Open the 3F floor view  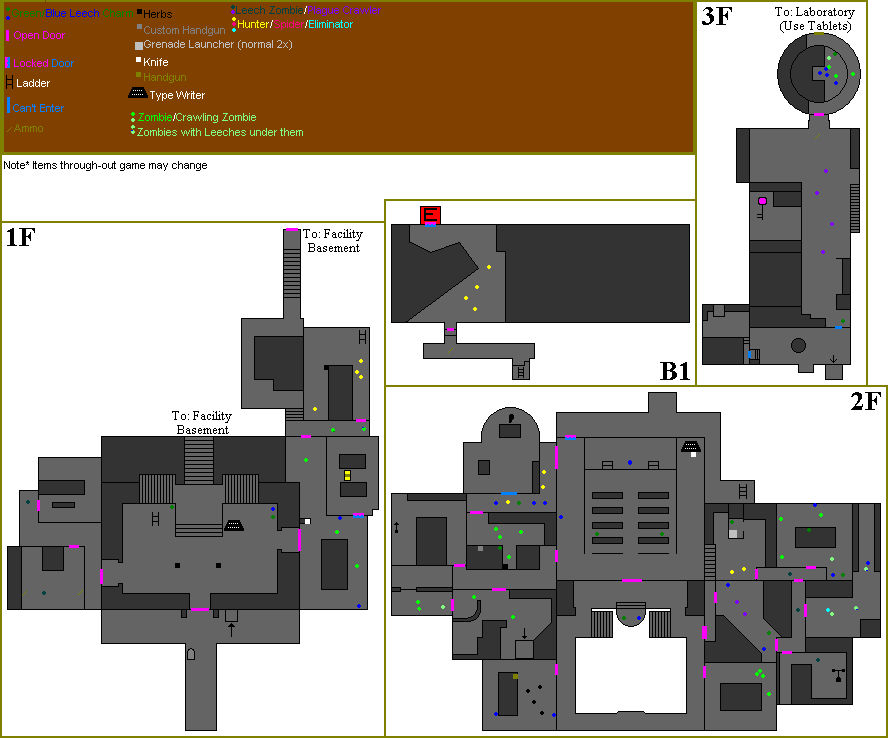click(x=715, y=16)
